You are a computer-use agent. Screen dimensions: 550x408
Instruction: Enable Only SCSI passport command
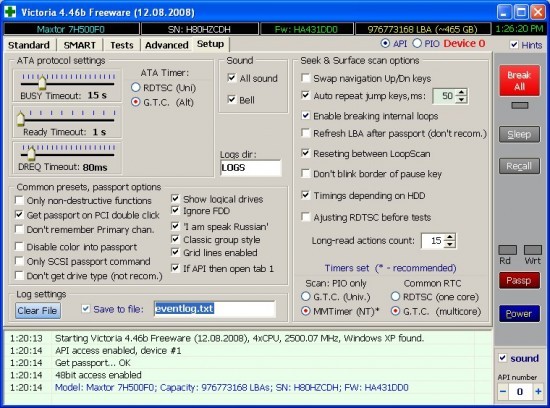coord(19,261)
